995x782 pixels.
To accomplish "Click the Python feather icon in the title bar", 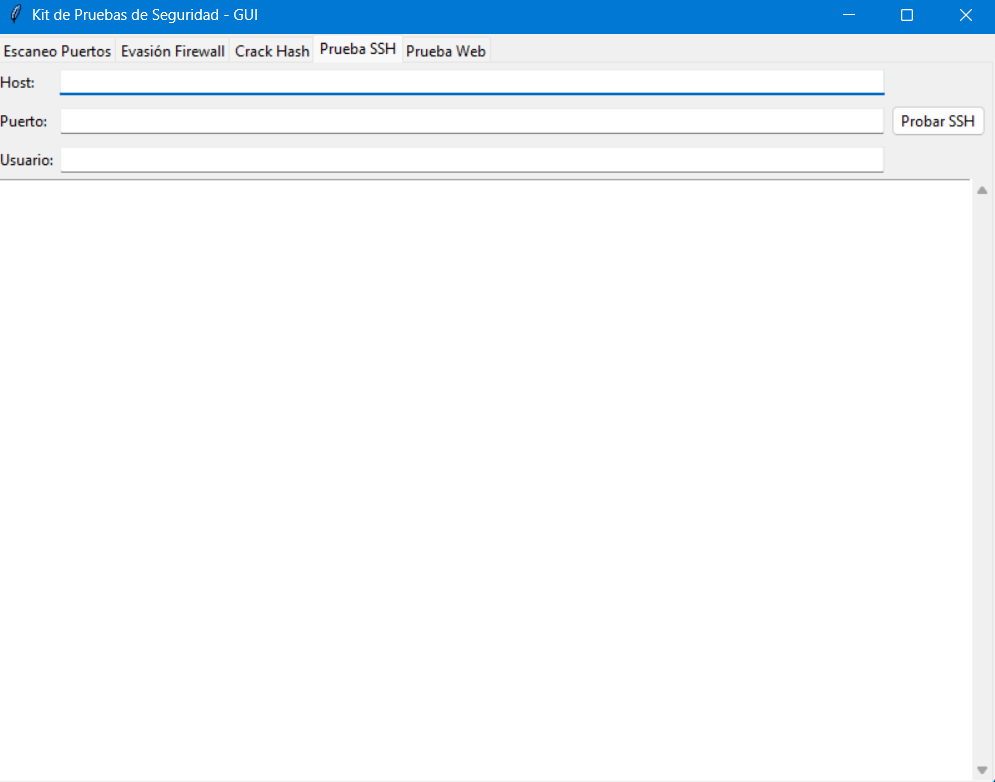I will tap(14, 15).
